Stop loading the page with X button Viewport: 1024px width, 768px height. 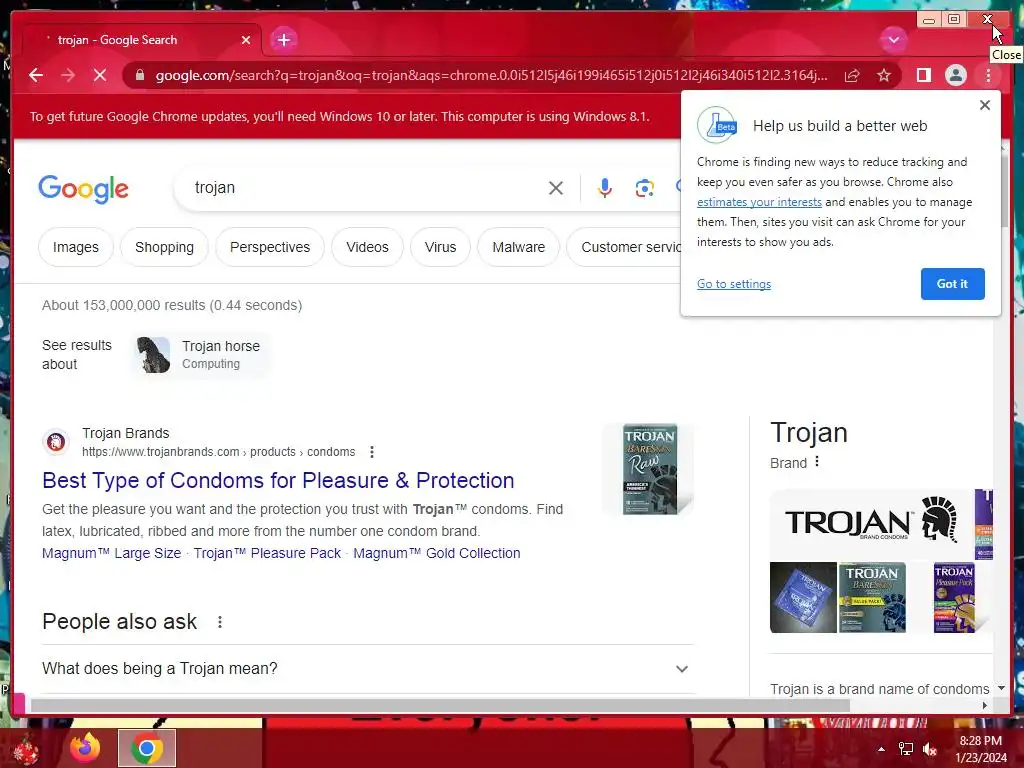click(x=100, y=76)
